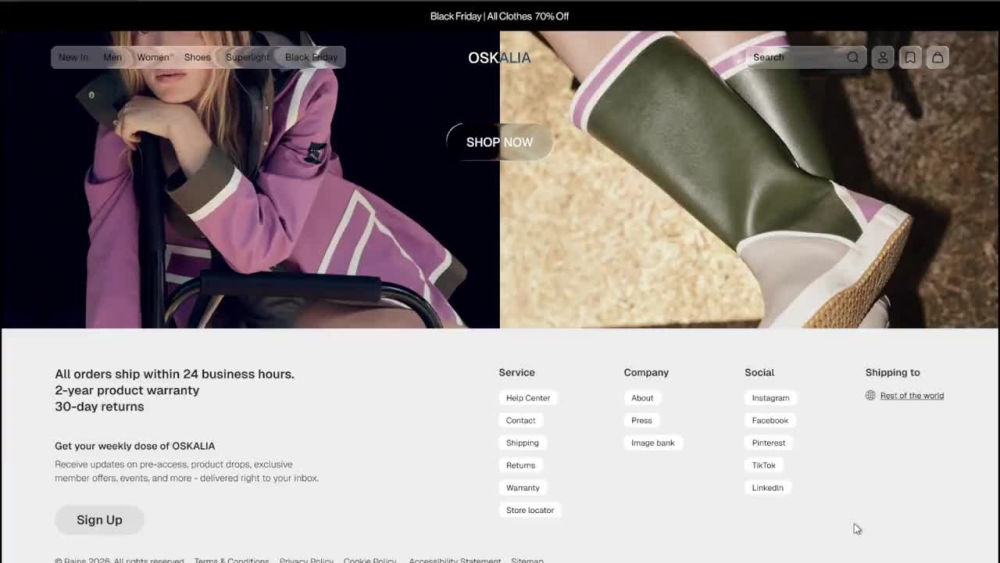Open the saved items bookmark icon

[910, 57]
